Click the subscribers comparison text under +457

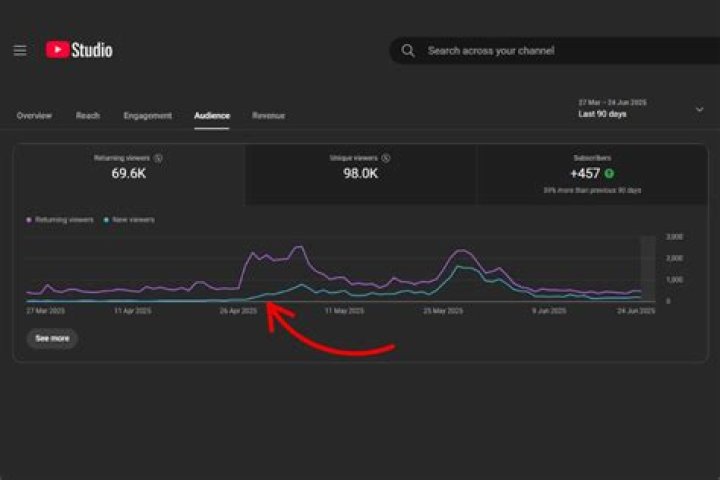(x=592, y=190)
